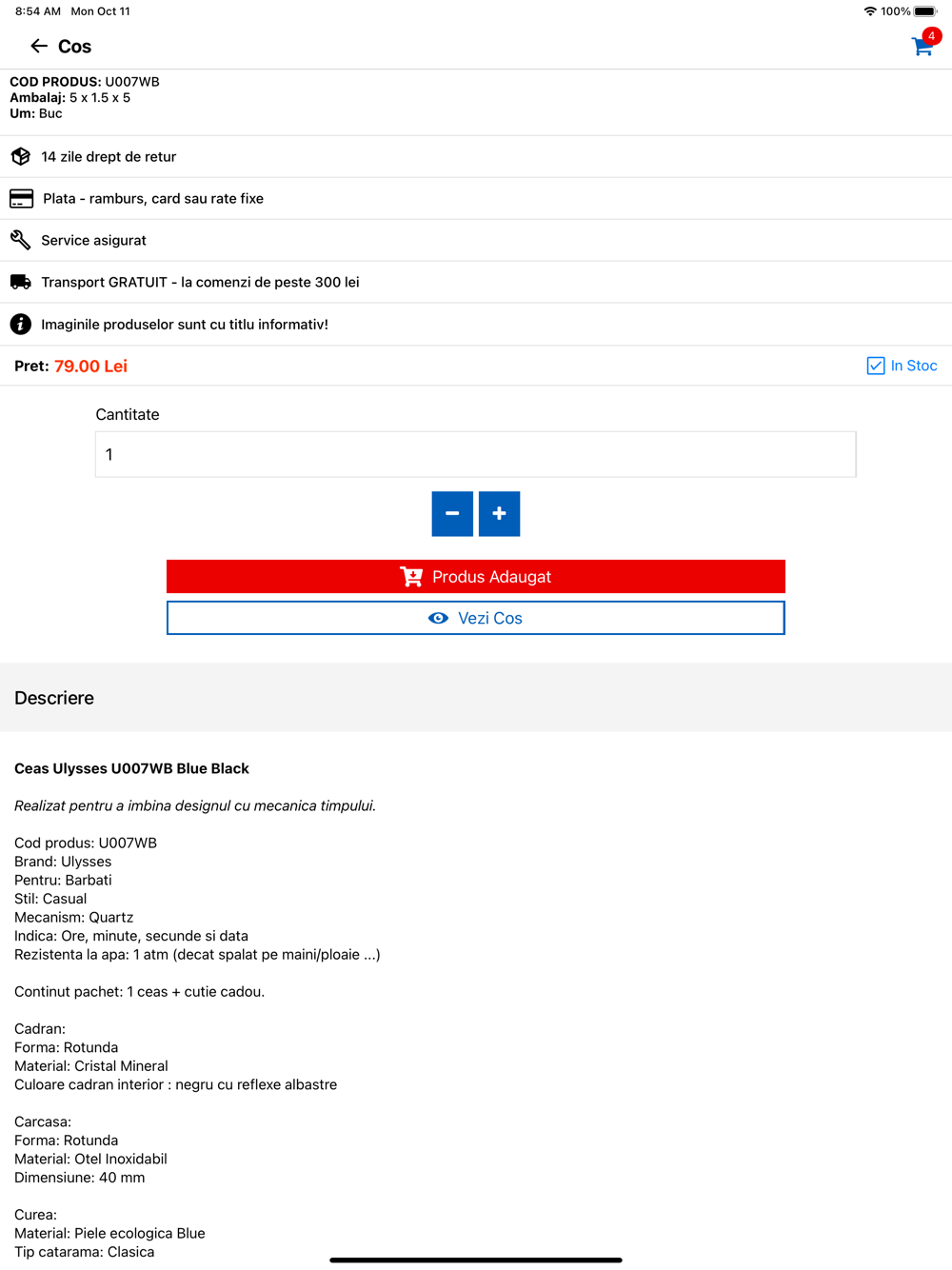The image size is (952, 1270).
Task: Tap the 'Ambalaj: 5 x 1.5 x 5' line
Action: click(x=69, y=97)
